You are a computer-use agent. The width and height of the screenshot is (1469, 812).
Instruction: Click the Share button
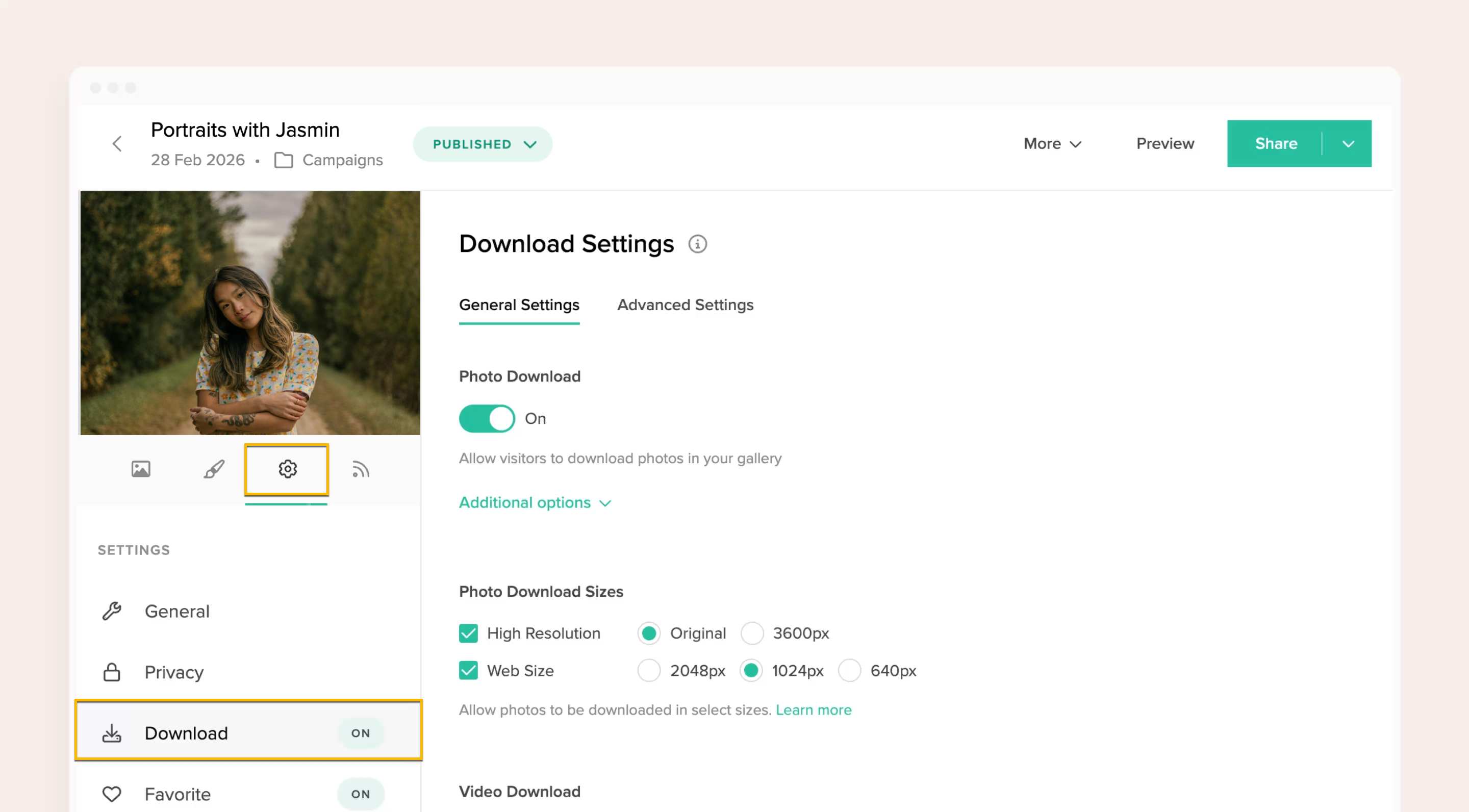click(x=1276, y=144)
